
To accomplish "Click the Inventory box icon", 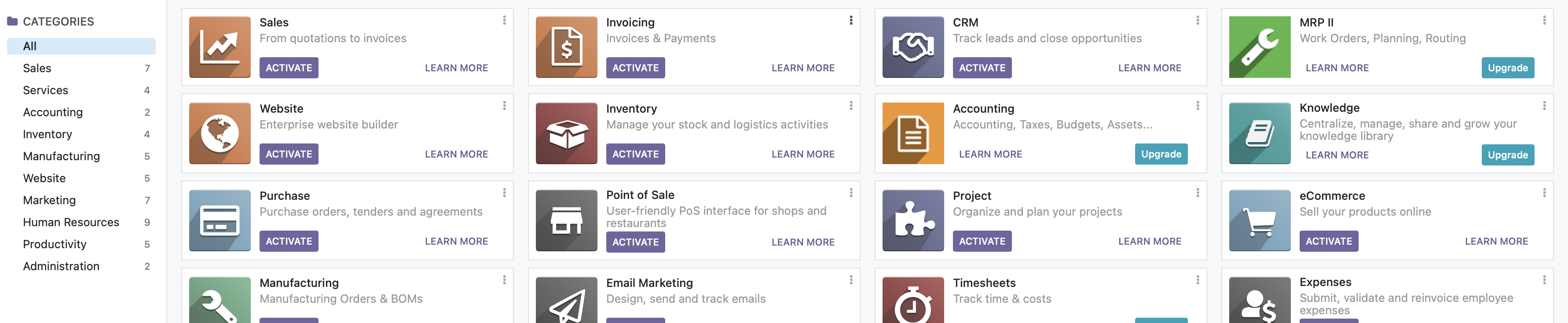I will (567, 133).
